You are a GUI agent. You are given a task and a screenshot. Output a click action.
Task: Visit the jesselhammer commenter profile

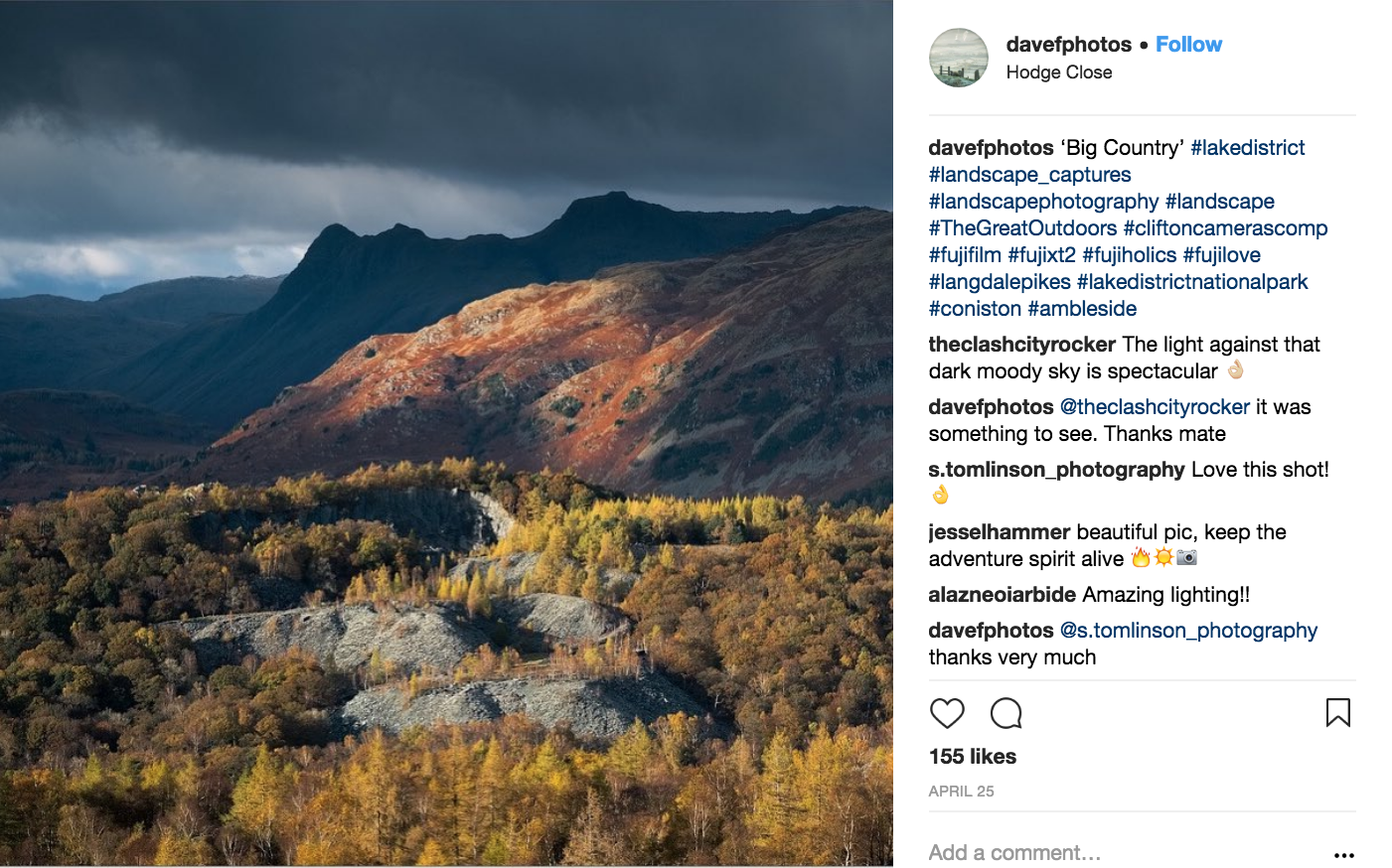[1000, 532]
